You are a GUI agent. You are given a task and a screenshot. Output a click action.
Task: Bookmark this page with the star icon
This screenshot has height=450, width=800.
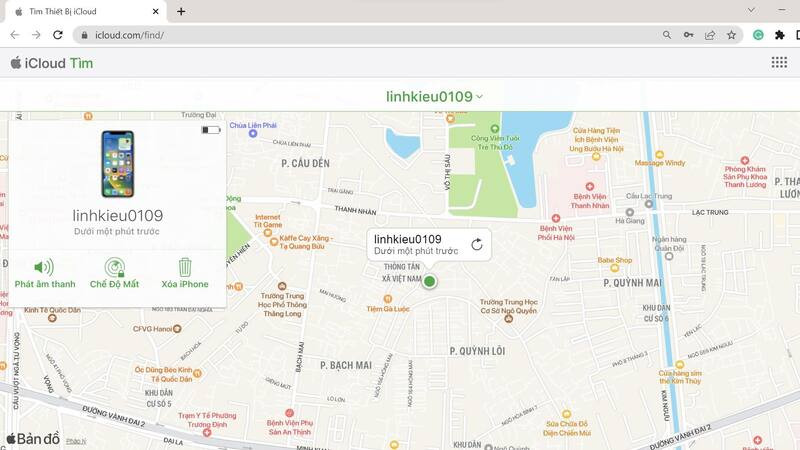click(732, 34)
